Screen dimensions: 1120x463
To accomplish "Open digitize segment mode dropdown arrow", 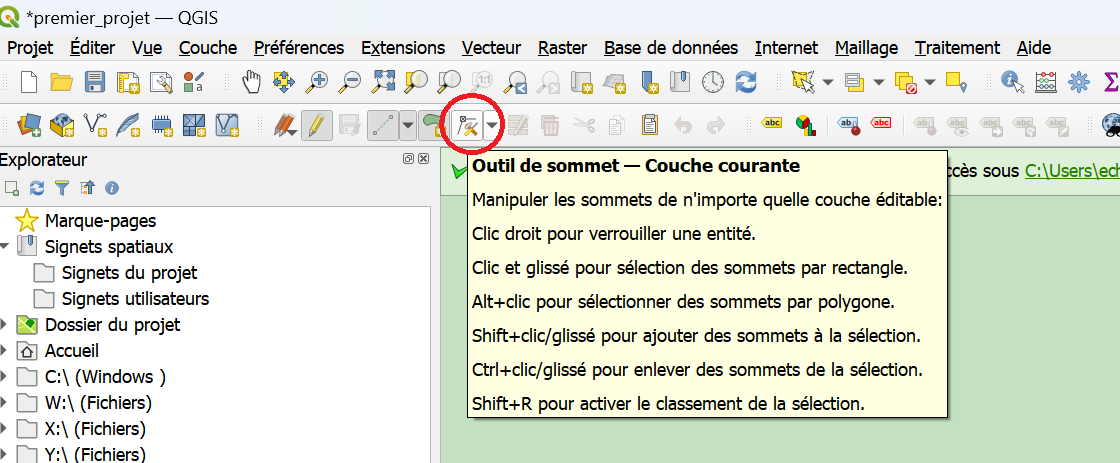I will (x=408, y=126).
